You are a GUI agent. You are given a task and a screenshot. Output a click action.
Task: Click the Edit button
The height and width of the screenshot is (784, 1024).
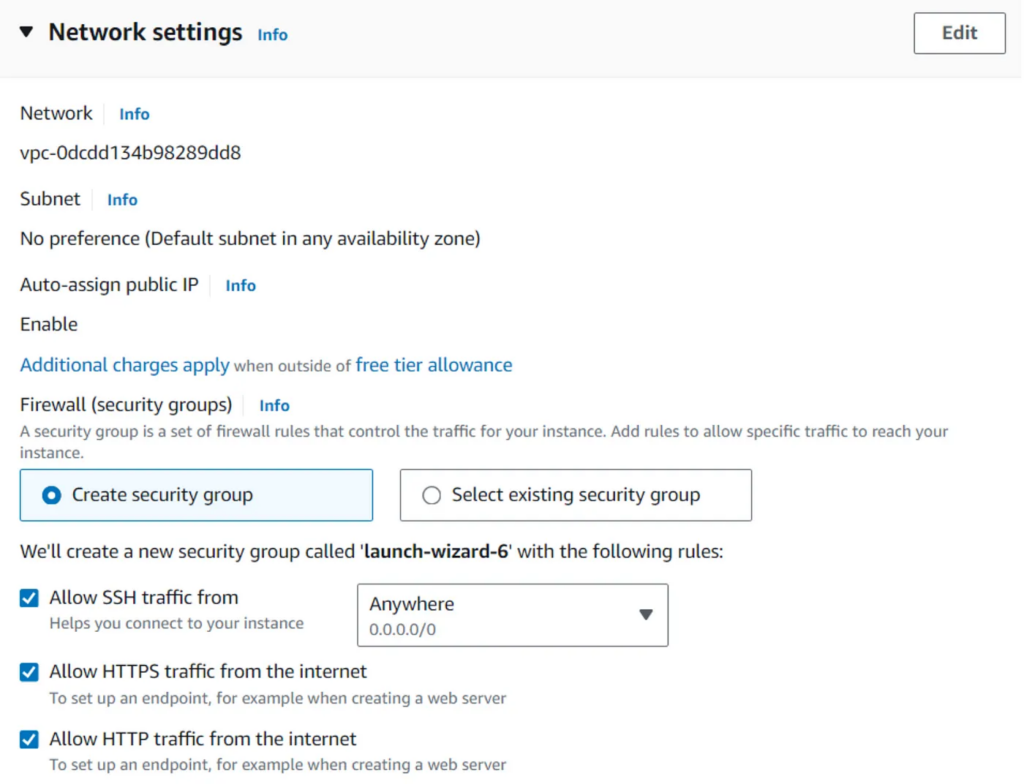[959, 33]
